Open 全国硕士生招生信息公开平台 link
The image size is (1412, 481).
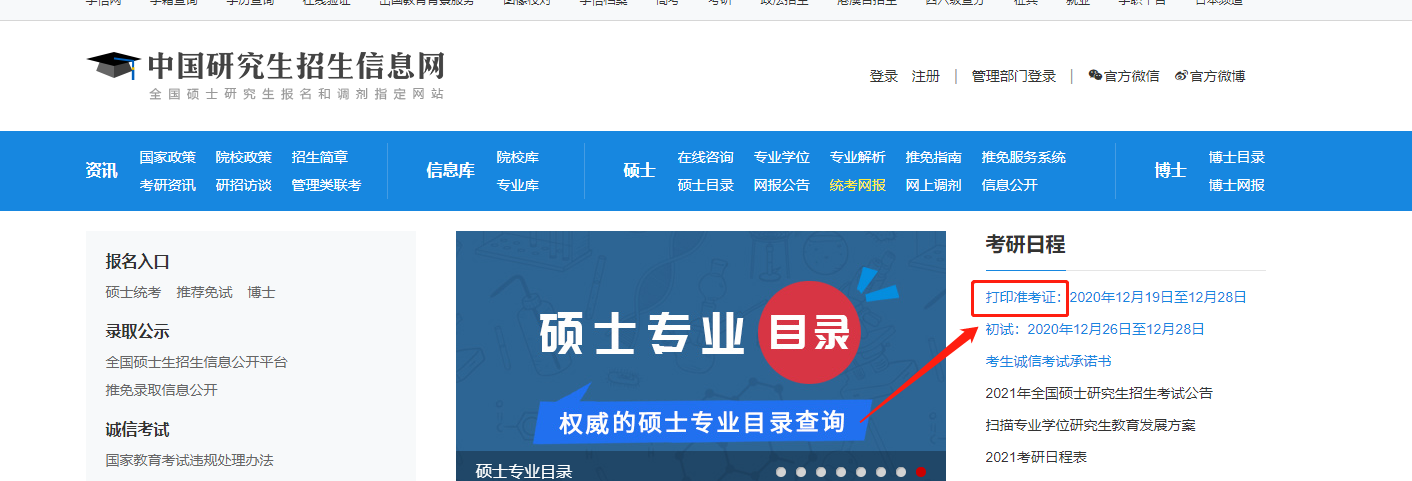coord(196,362)
